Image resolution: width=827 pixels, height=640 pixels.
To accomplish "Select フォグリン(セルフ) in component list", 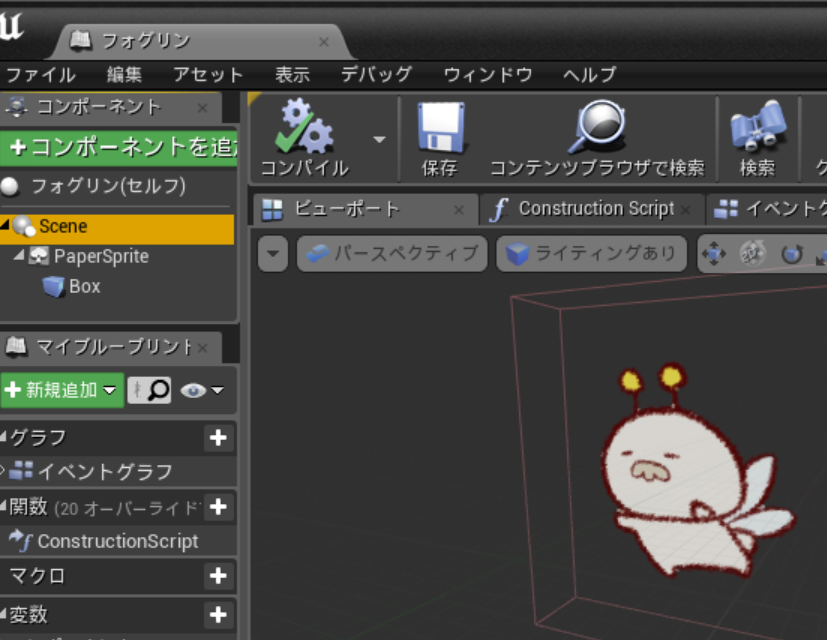I will click(x=108, y=186).
